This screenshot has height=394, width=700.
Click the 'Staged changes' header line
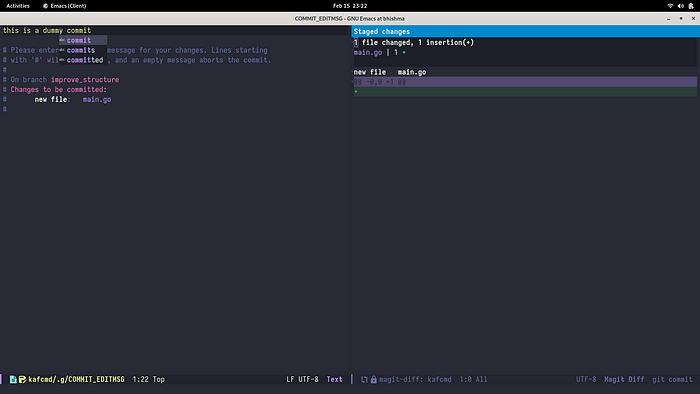tap(525, 32)
